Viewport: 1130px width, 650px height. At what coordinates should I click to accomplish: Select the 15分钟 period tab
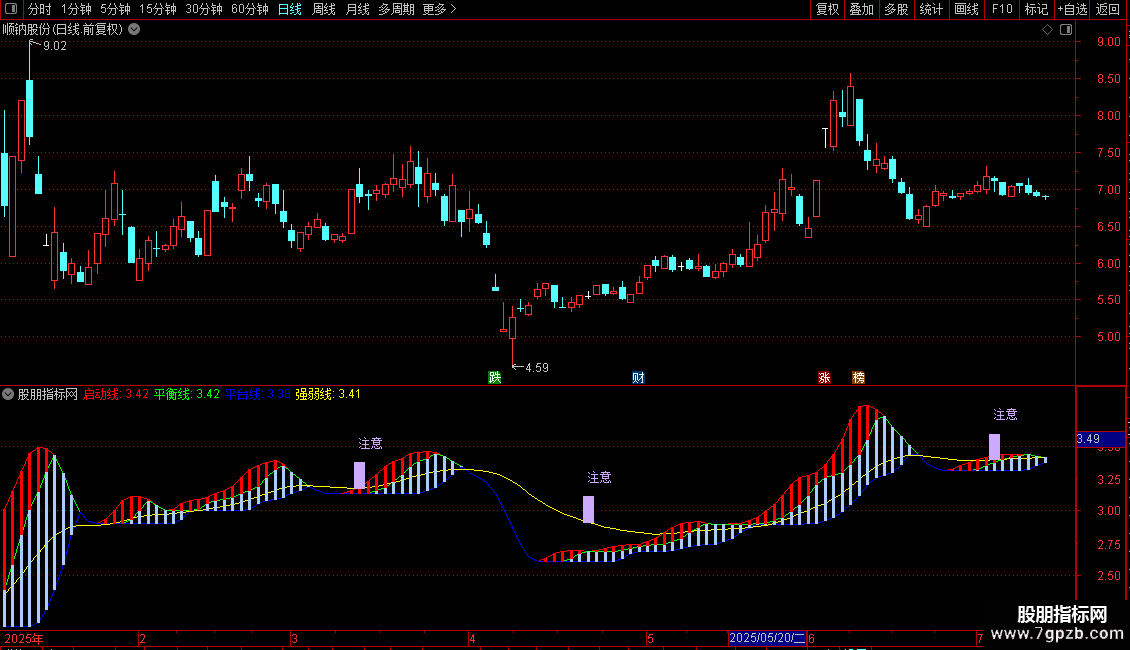pos(158,9)
